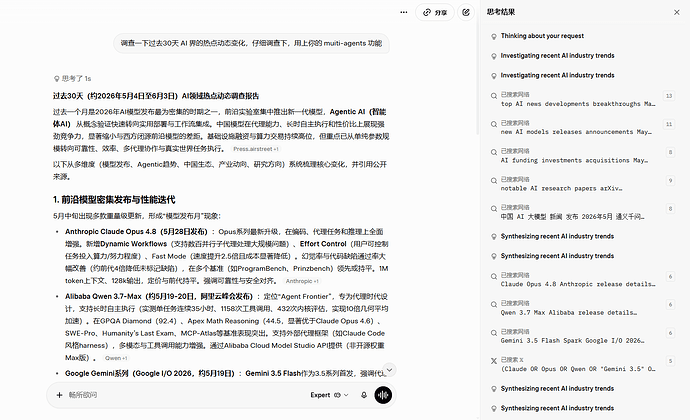Click the heading '1. 前沿模型密集发布与性能迭代'

[114, 200]
